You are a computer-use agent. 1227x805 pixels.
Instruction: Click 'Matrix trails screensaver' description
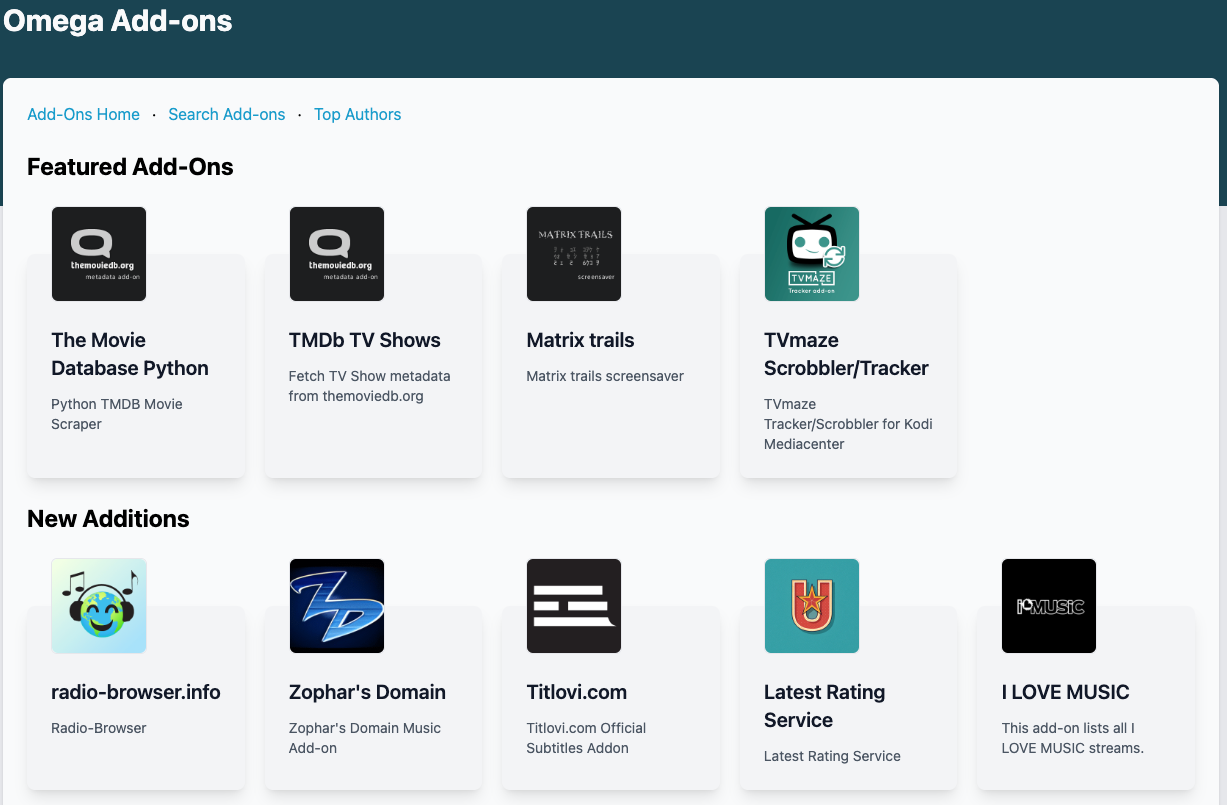coord(605,376)
